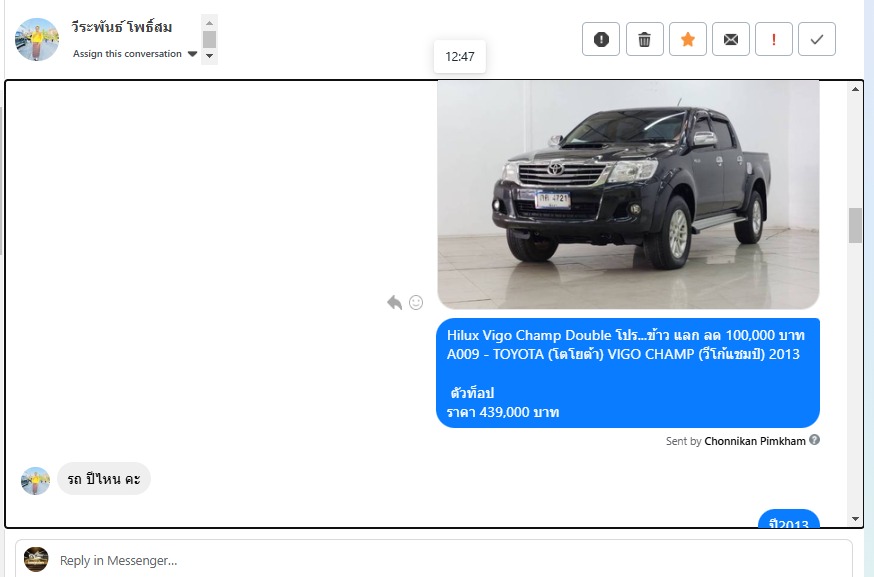This screenshot has width=874, height=577.
Task: Delete conversation with trash icon
Action: 644,39
